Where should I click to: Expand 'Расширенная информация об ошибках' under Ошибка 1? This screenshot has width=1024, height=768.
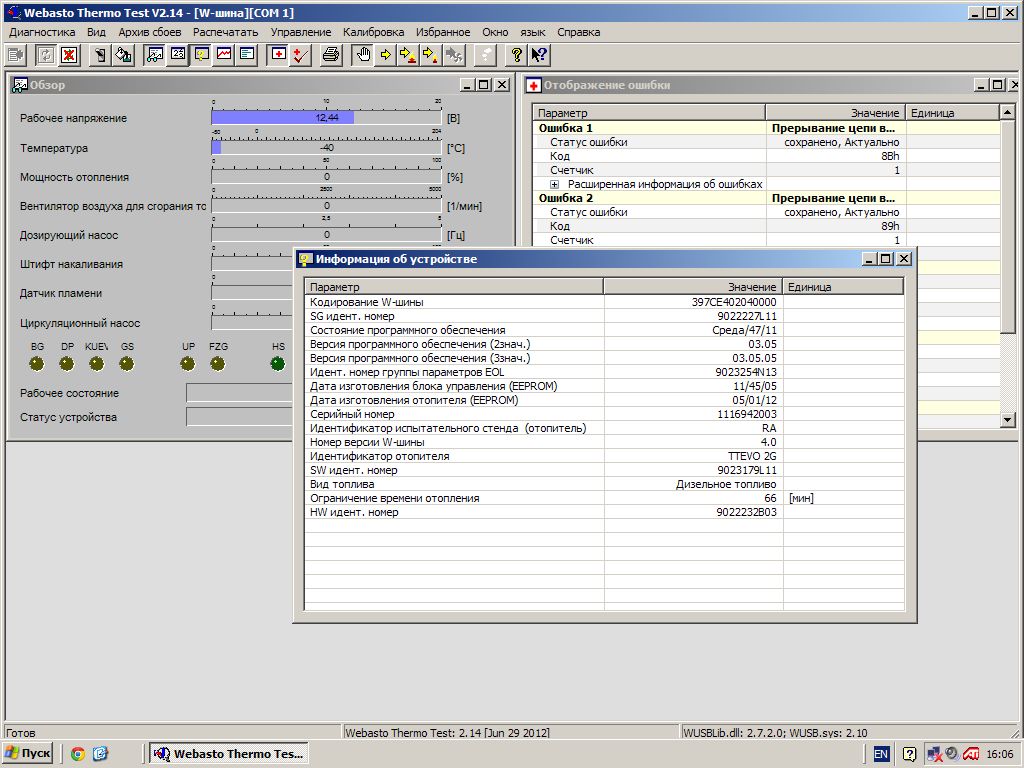[554, 184]
